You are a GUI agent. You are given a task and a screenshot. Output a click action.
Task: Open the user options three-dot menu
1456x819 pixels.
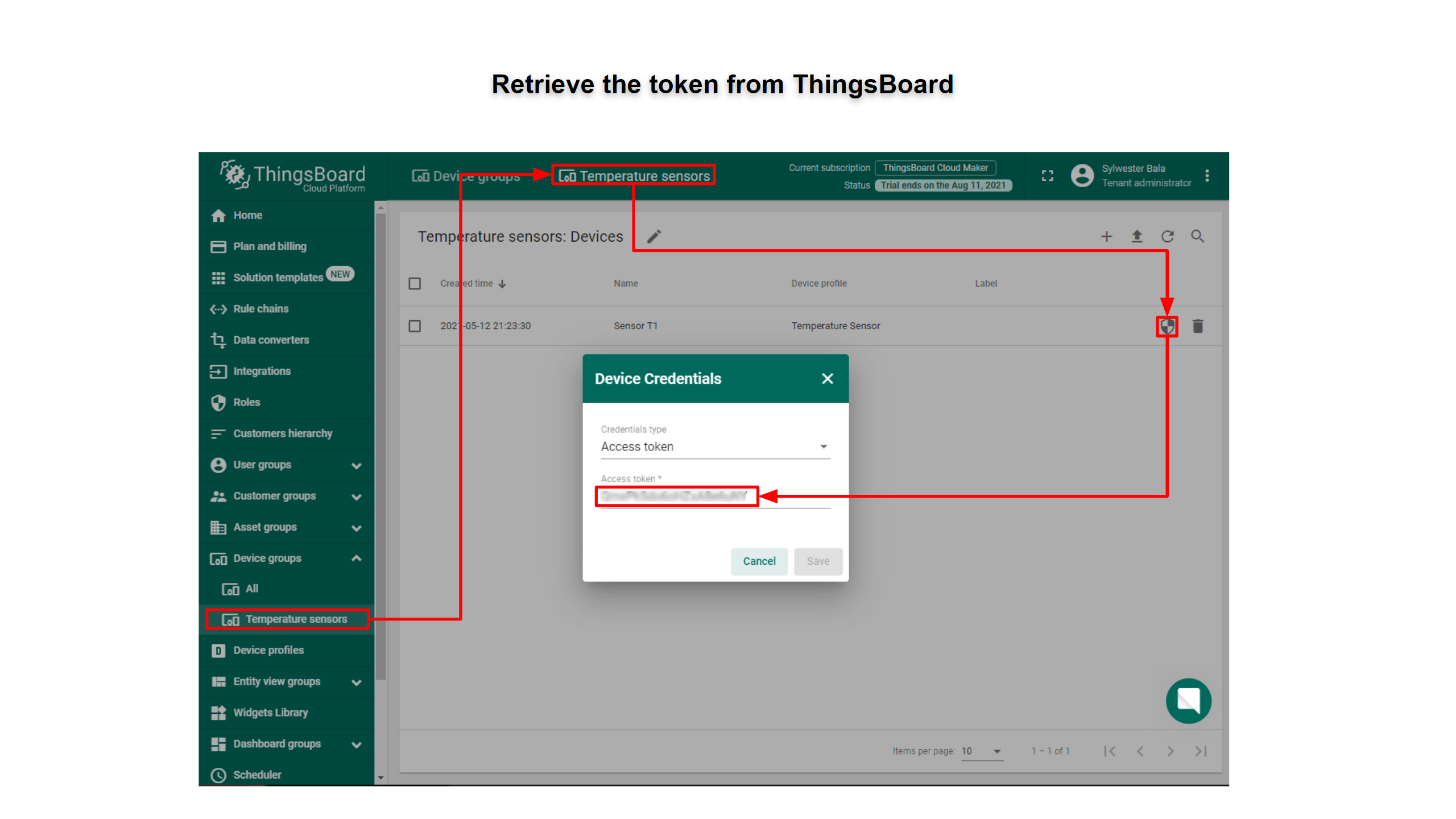[1207, 176]
